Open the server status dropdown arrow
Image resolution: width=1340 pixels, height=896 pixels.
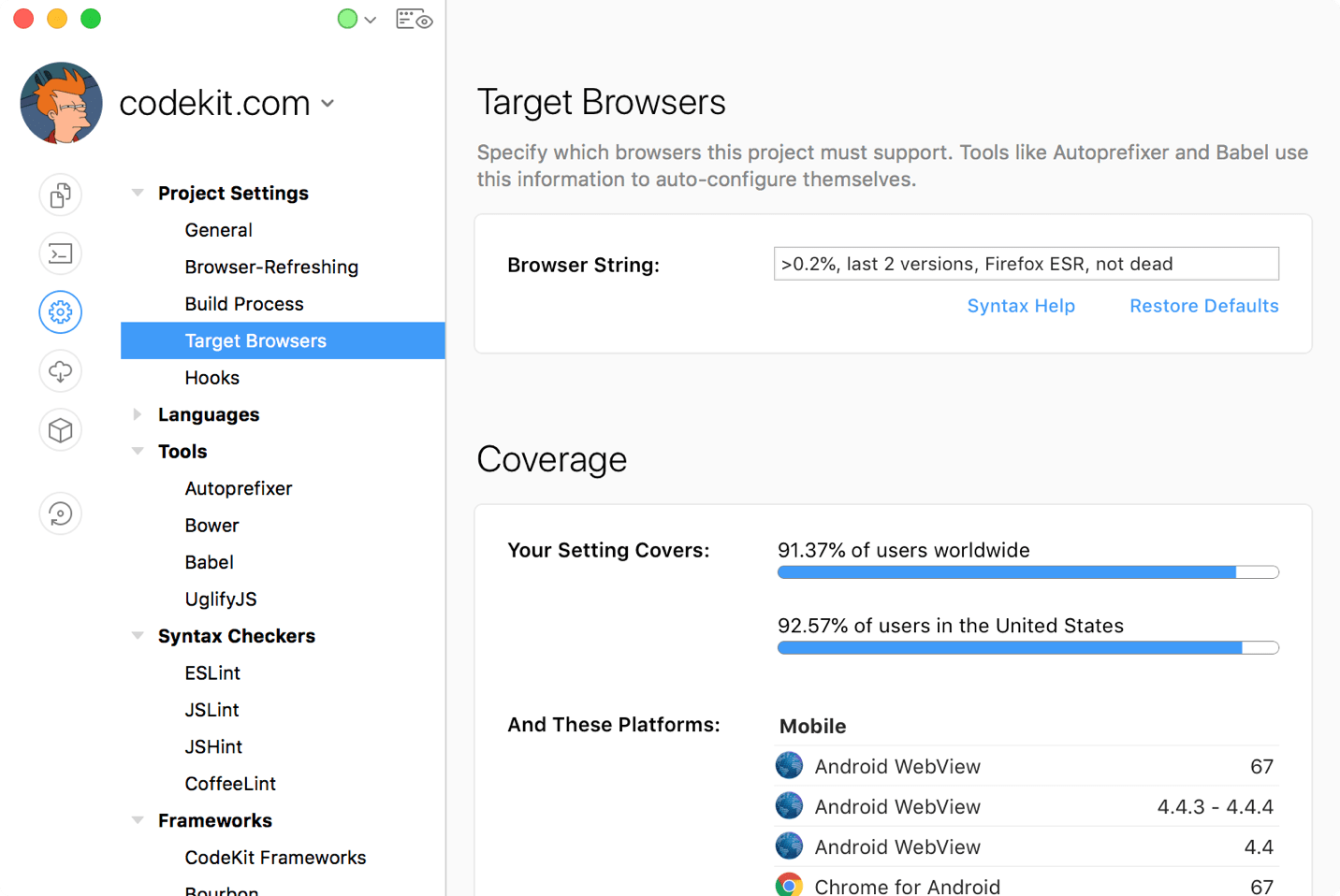(371, 20)
